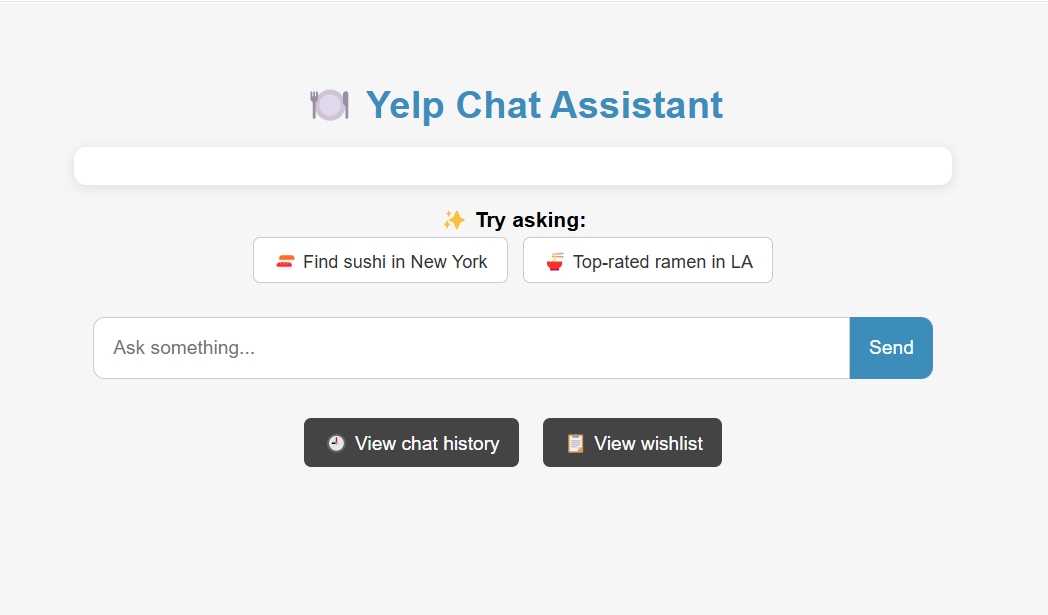Select the sushi icon left of suggestion text
This screenshot has height=615, width=1048.
pyautogui.click(x=286, y=260)
